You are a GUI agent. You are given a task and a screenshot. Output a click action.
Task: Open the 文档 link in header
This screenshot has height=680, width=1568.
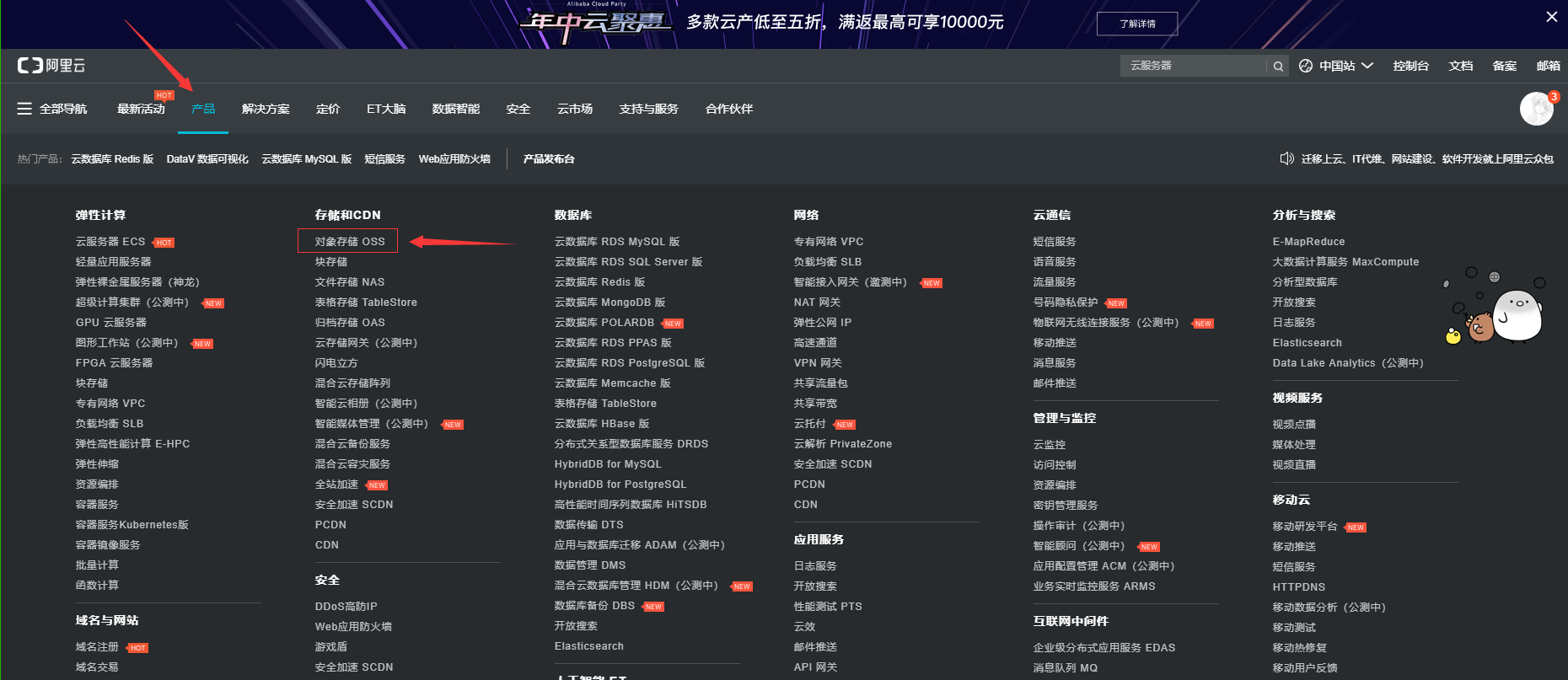1461,66
